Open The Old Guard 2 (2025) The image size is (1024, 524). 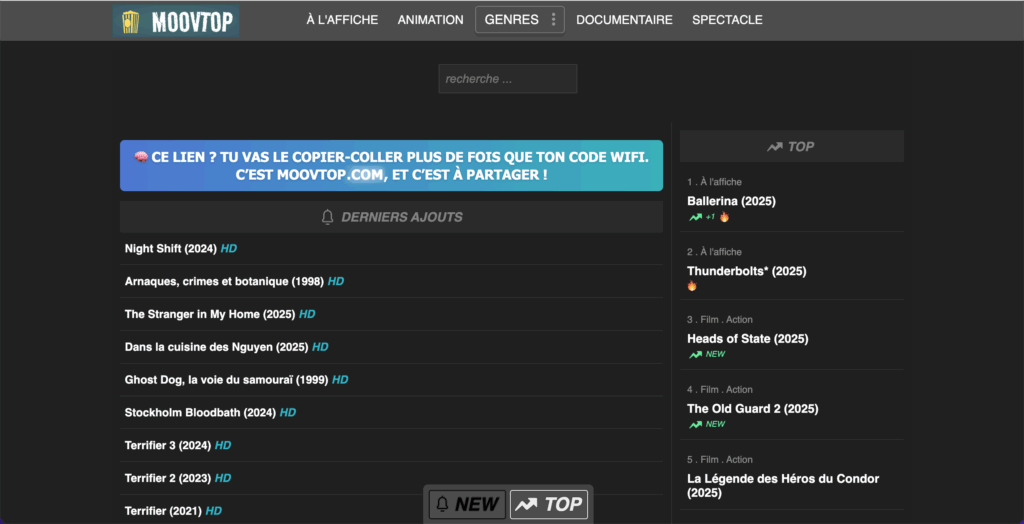tap(752, 409)
